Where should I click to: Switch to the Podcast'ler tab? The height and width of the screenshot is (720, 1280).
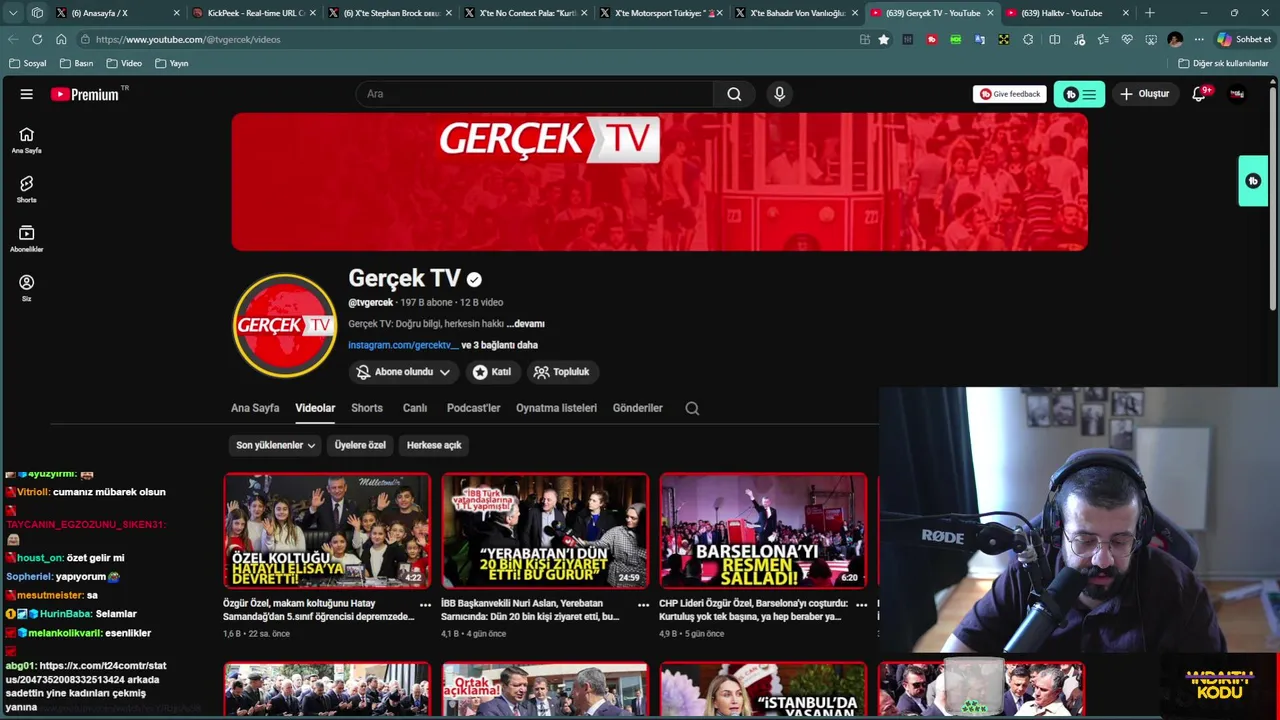[x=473, y=408]
